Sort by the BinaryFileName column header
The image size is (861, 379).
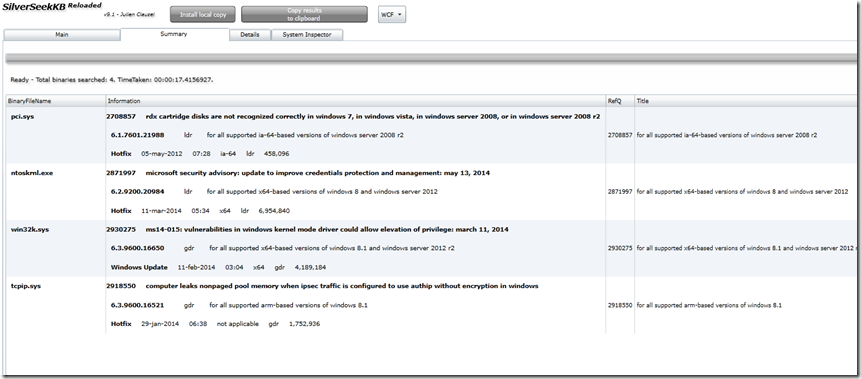[55, 101]
